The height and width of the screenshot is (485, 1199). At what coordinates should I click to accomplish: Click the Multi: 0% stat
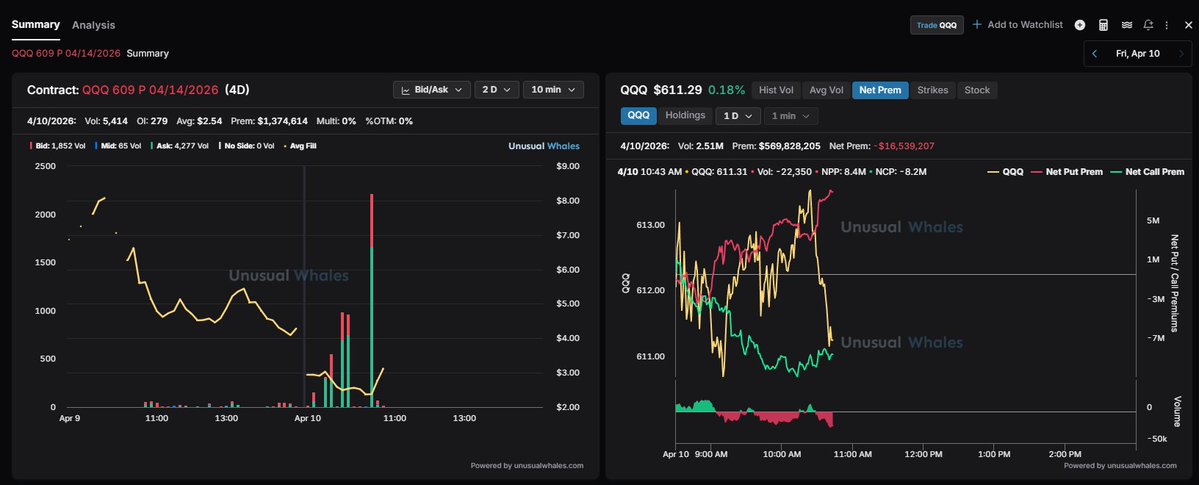[x=336, y=121]
